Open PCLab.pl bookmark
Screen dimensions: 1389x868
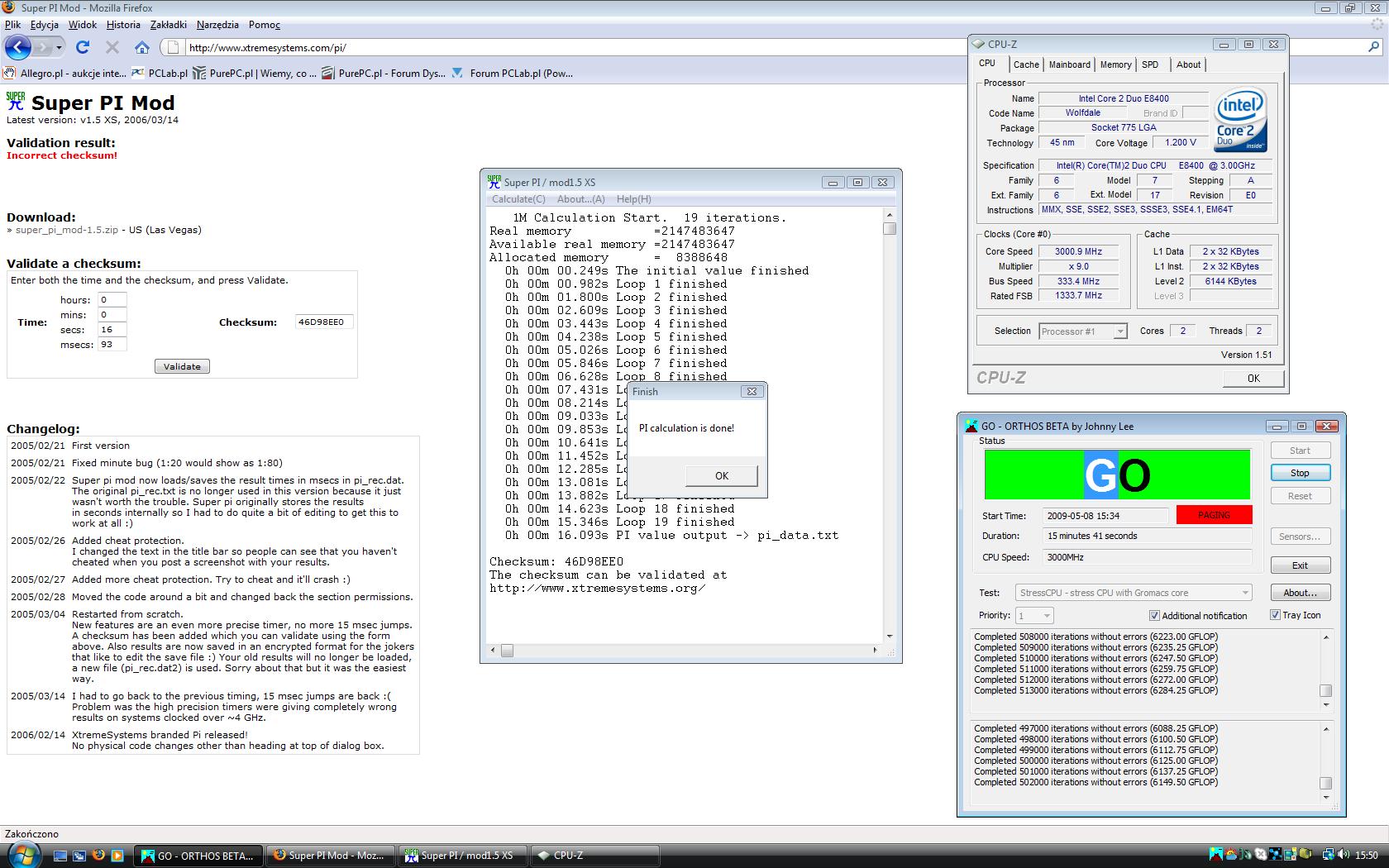click(x=160, y=73)
